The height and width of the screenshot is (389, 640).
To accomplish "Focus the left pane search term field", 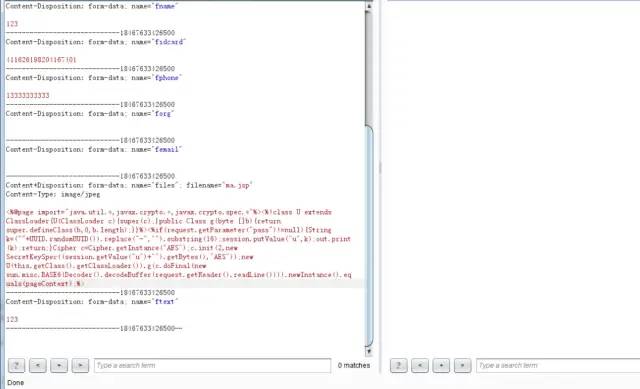I will [x=212, y=365].
